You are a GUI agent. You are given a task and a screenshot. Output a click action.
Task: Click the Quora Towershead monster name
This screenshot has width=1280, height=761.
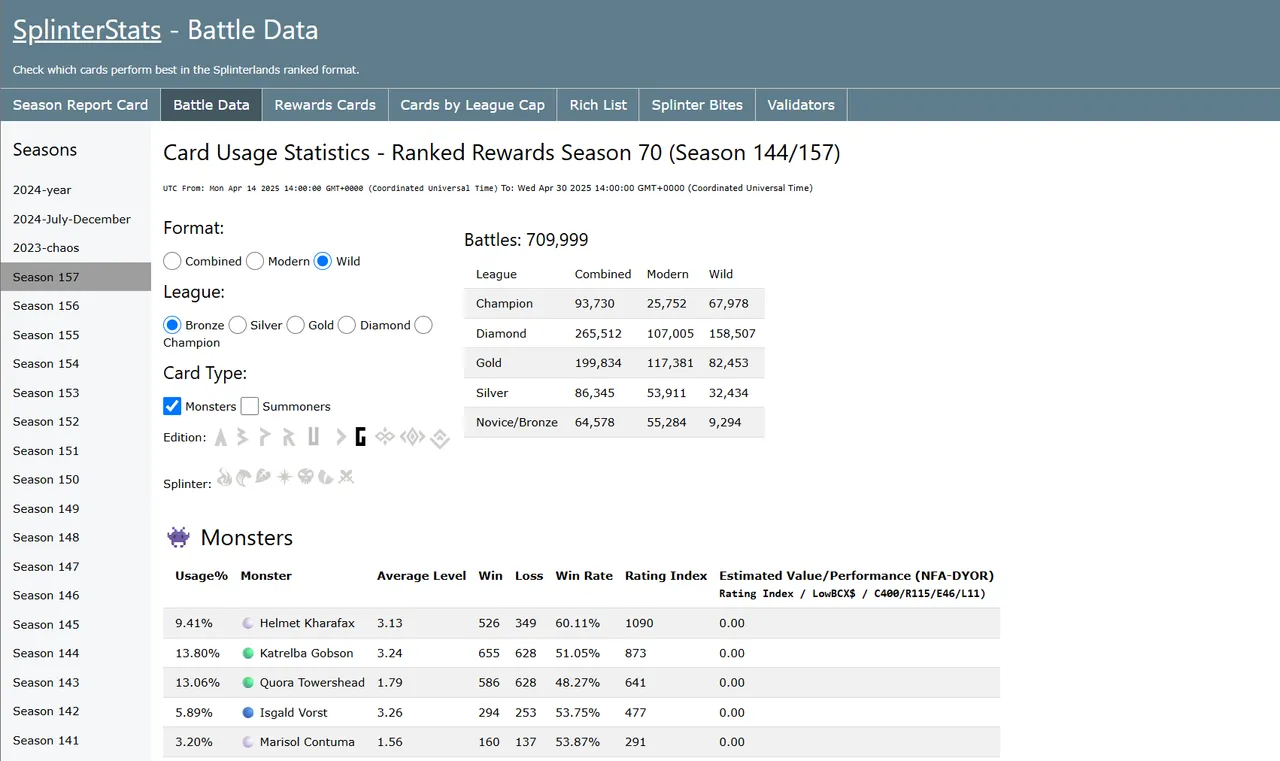tap(312, 683)
